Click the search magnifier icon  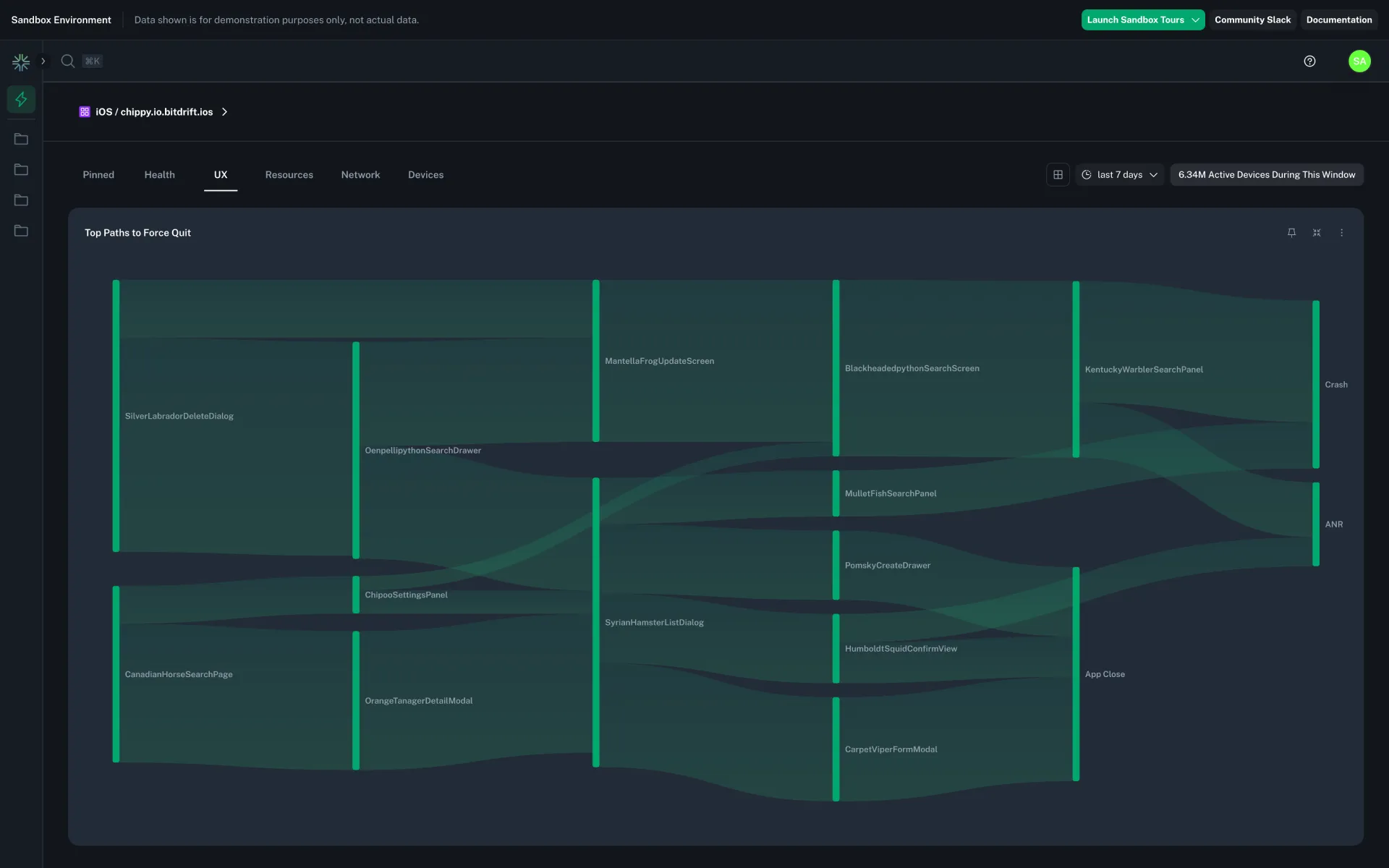pyautogui.click(x=67, y=61)
